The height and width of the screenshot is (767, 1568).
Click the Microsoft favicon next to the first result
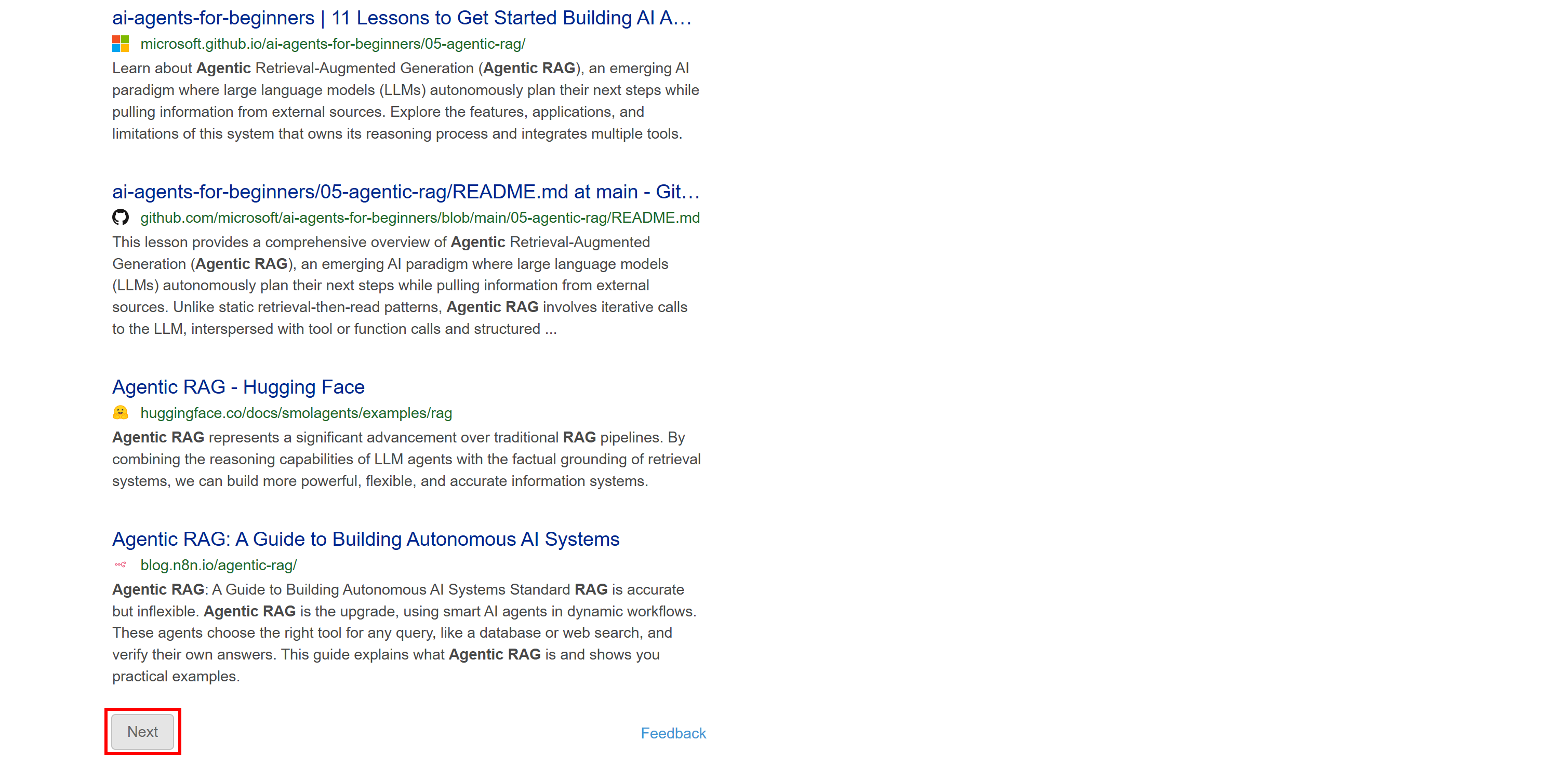click(x=121, y=43)
